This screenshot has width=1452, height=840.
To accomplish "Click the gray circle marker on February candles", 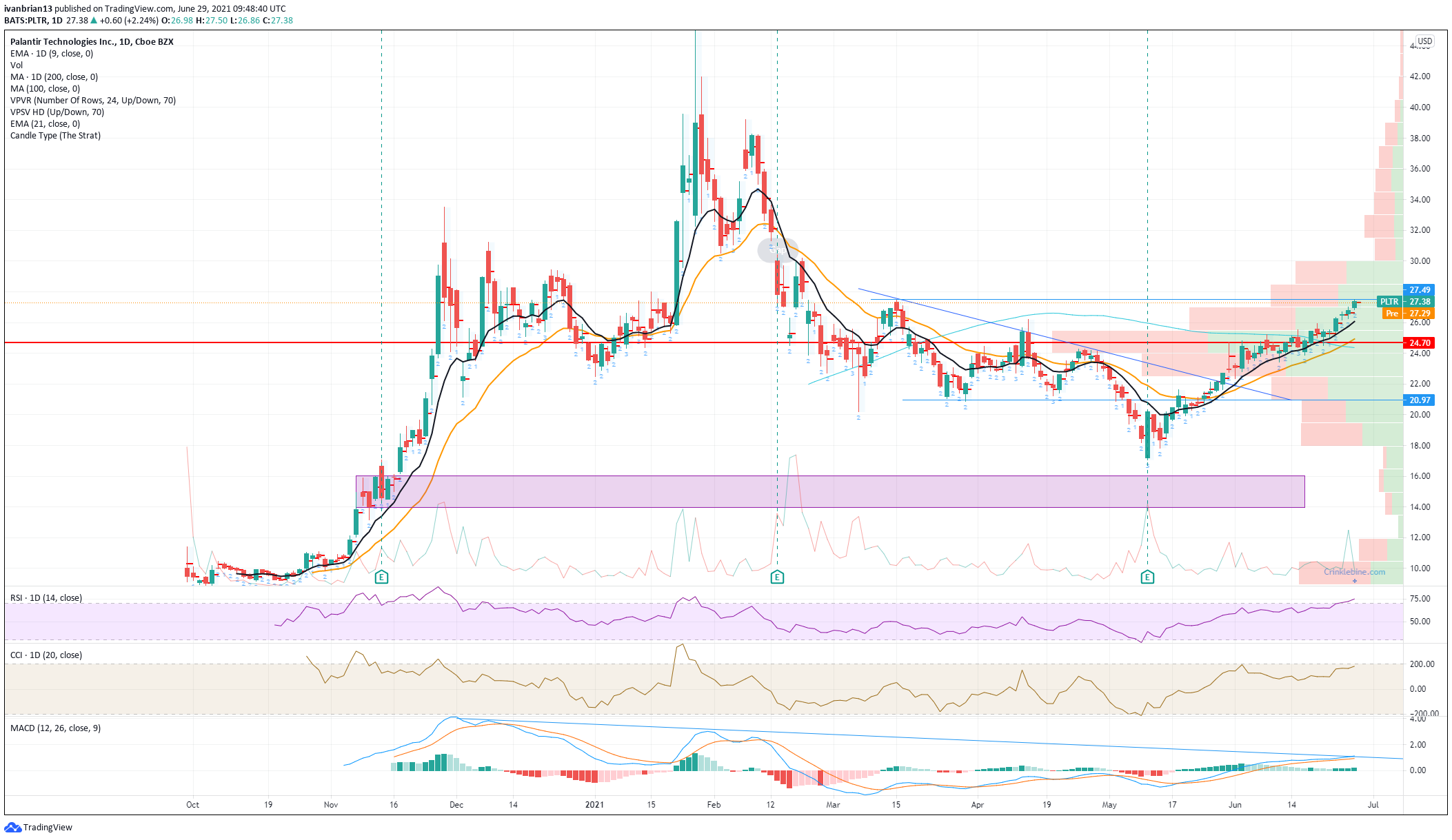I will tap(777, 249).
